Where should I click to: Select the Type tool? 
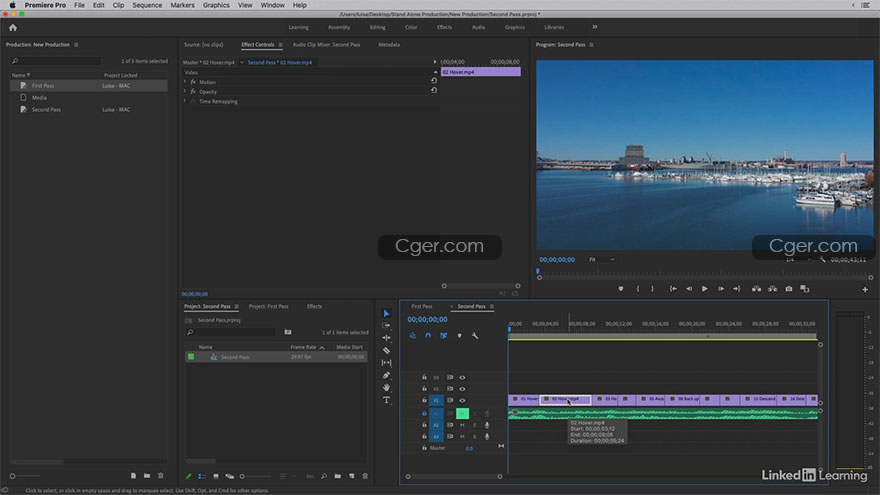[x=386, y=400]
